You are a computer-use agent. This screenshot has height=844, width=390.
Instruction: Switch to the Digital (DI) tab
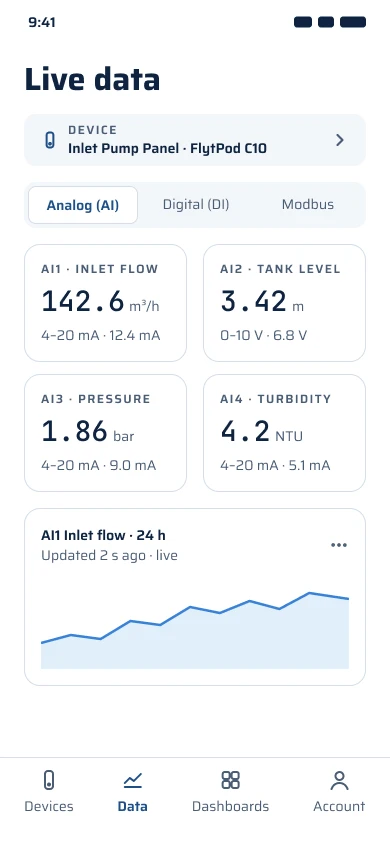point(196,205)
